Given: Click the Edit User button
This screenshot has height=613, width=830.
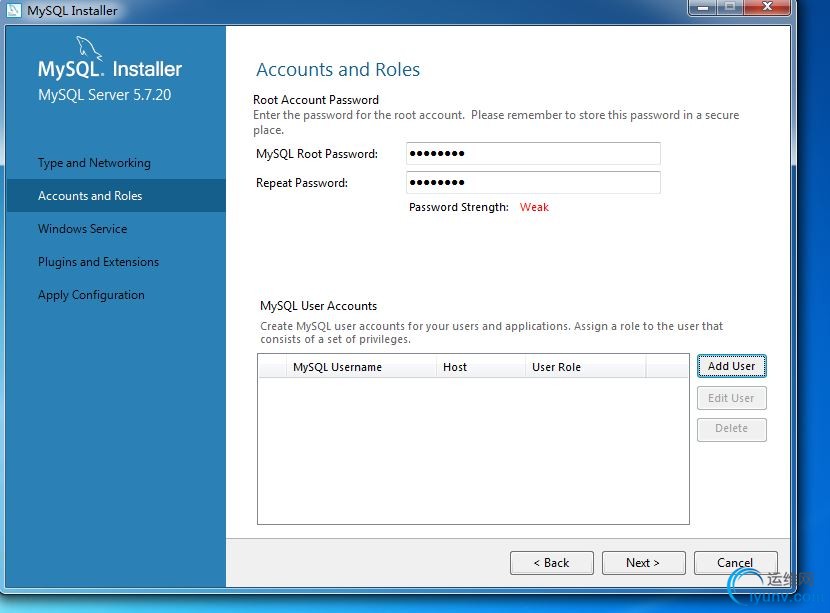Looking at the screenshot, I should pyautogui.click(x=732, y=398).
